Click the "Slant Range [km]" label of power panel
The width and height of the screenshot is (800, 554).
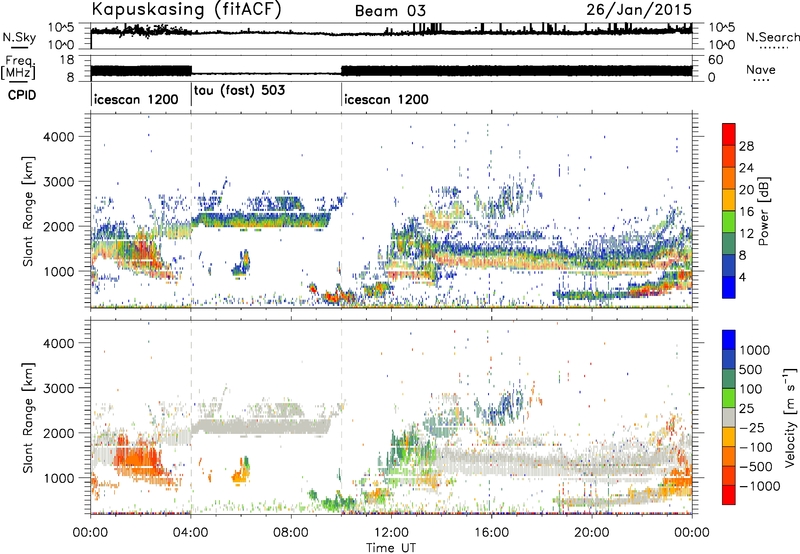(28, 211)
